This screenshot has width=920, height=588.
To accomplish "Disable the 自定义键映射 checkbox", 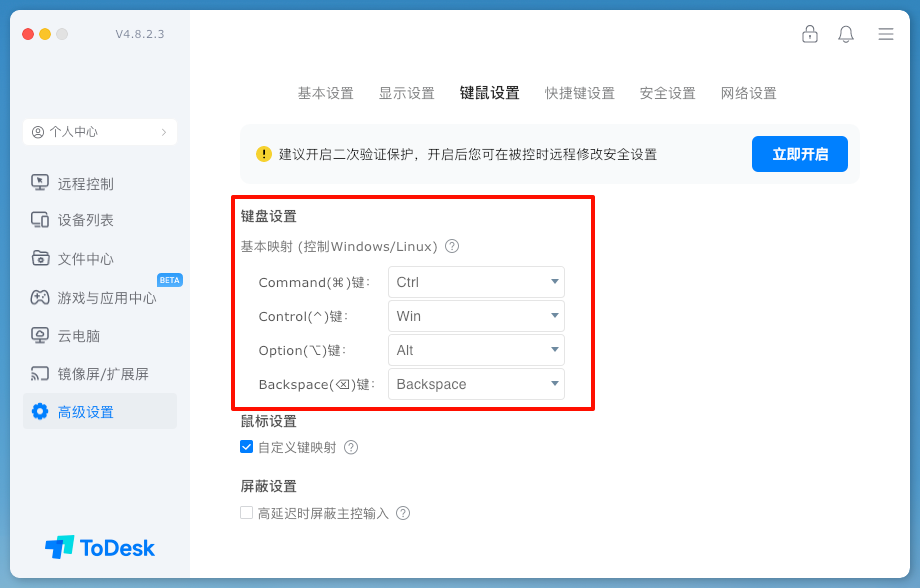I will [247, 447].
